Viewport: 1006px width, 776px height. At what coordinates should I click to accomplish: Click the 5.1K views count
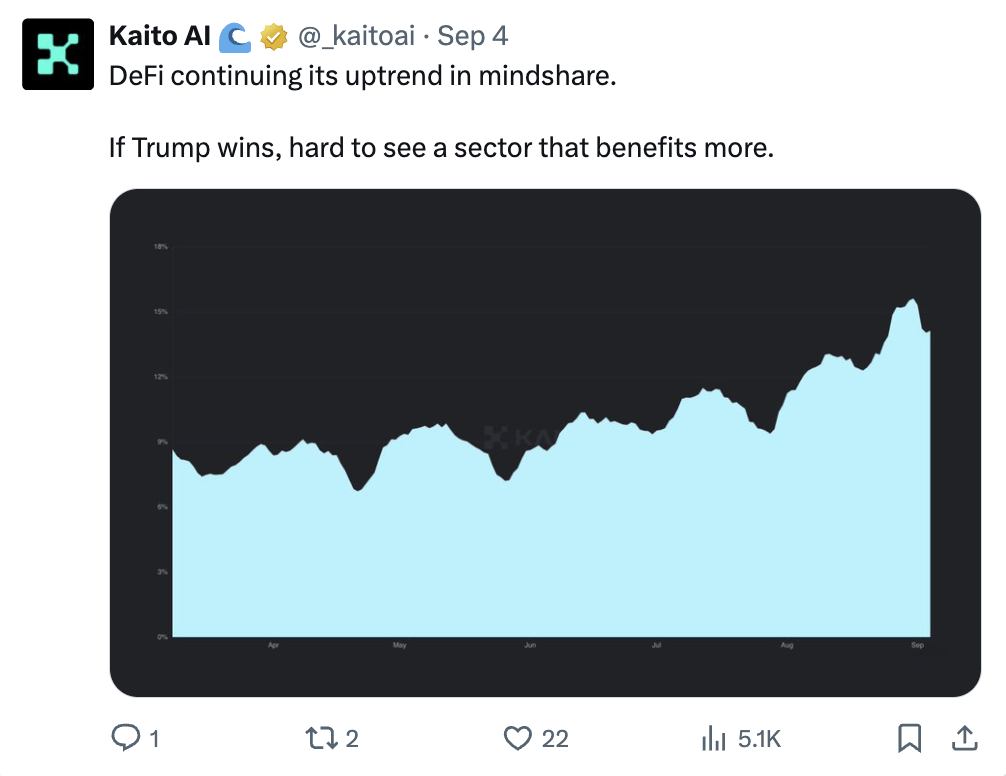[758, 739]
